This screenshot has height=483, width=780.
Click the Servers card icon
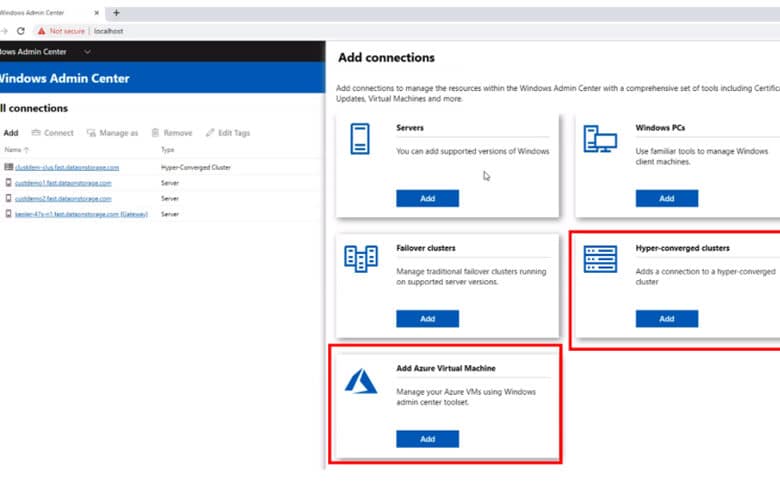(360, 139)
